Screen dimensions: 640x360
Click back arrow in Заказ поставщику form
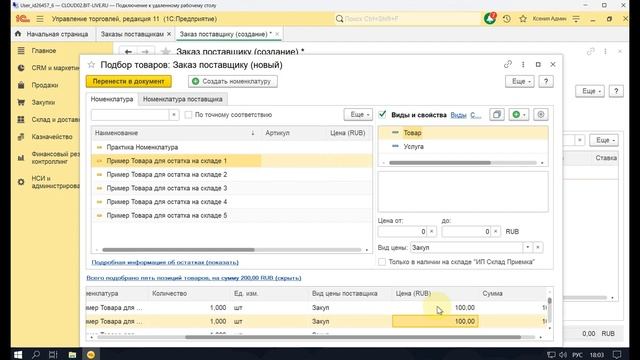point(128,52)
